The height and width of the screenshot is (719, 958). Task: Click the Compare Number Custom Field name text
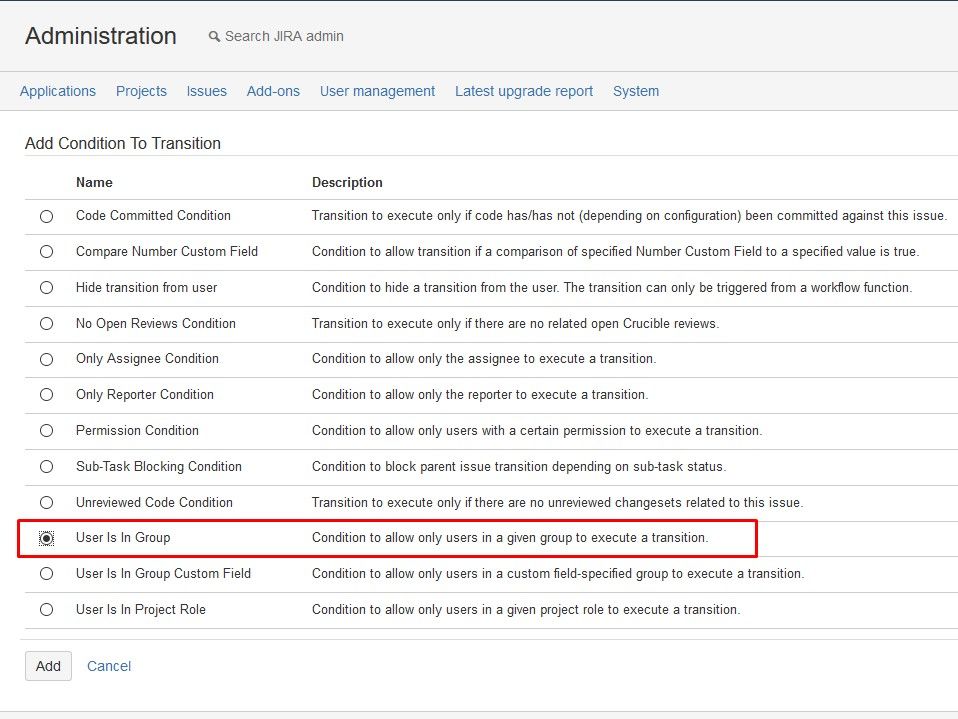[x=167, y=252]
